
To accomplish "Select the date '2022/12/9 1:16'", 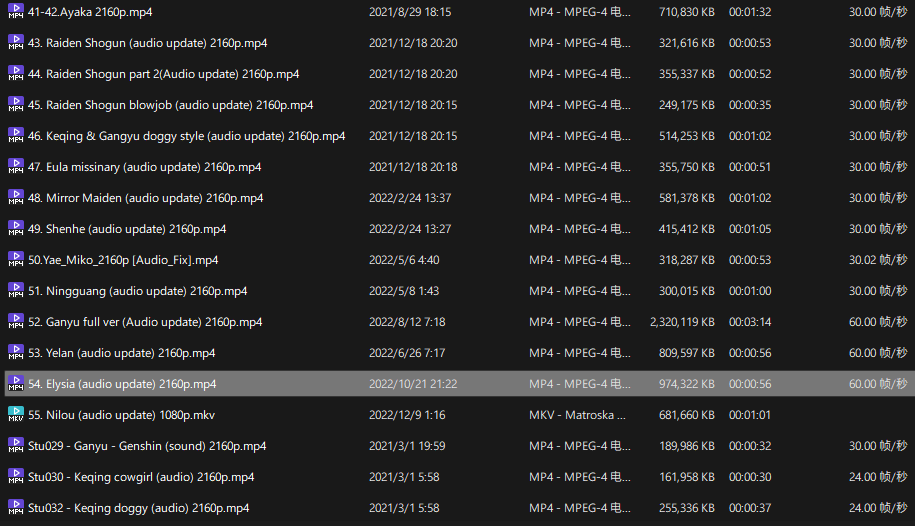I will coord(407,414).
